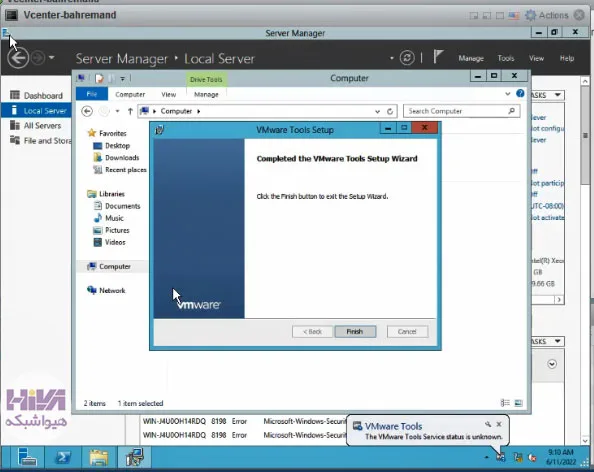Refresh Server Manager with the circular arrows icon
This screenshot has height=472, width=594.
(407, 58)
